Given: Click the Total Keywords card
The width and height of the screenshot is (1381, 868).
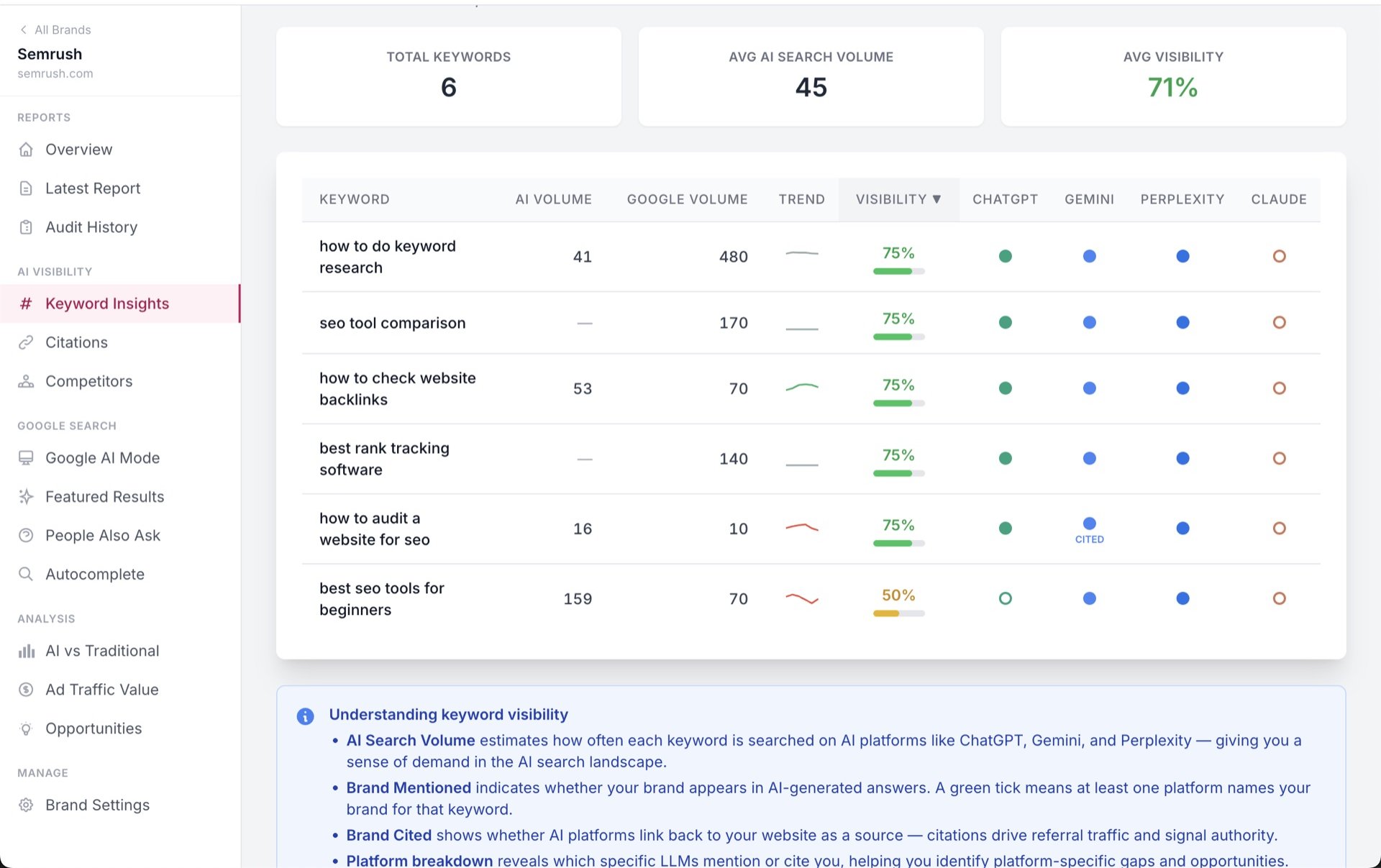Looking at the screenshot, I should (448, 77).
